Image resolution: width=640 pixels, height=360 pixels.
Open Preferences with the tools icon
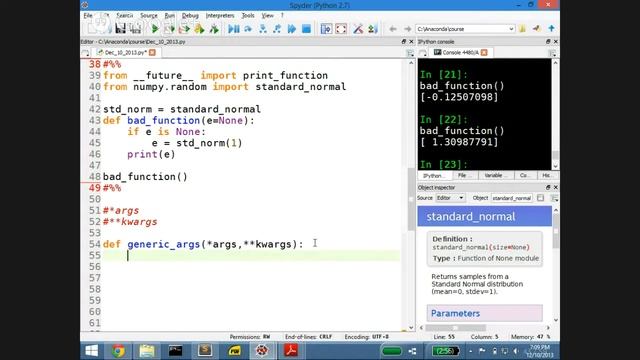(x=358, y=29)
